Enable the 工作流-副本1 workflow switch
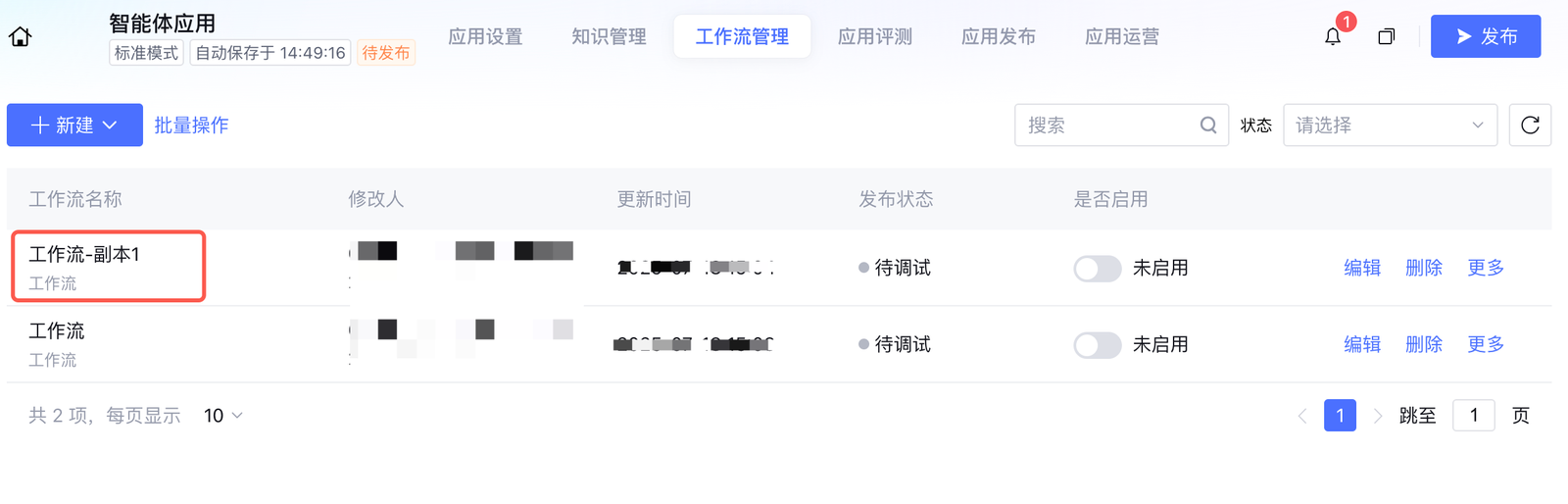 tap(1098, 269)
